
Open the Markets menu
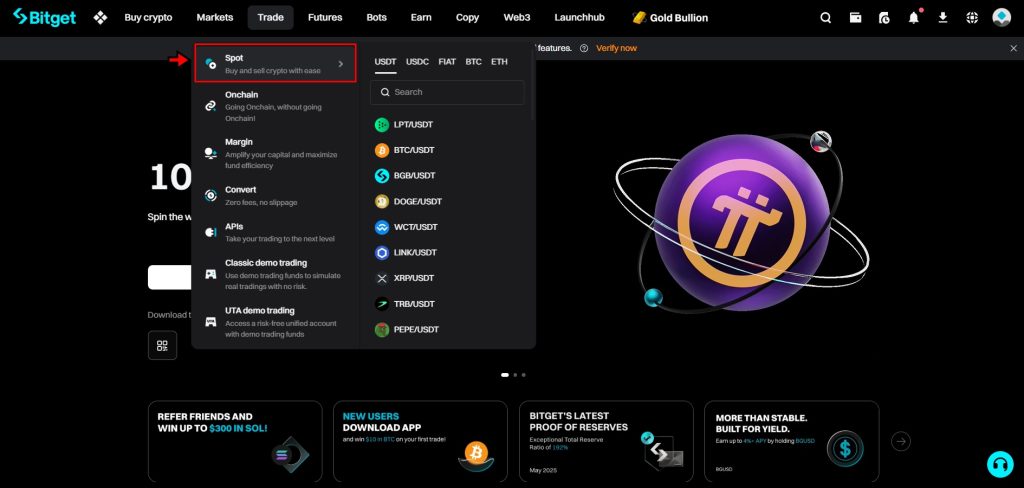(215, 18)
